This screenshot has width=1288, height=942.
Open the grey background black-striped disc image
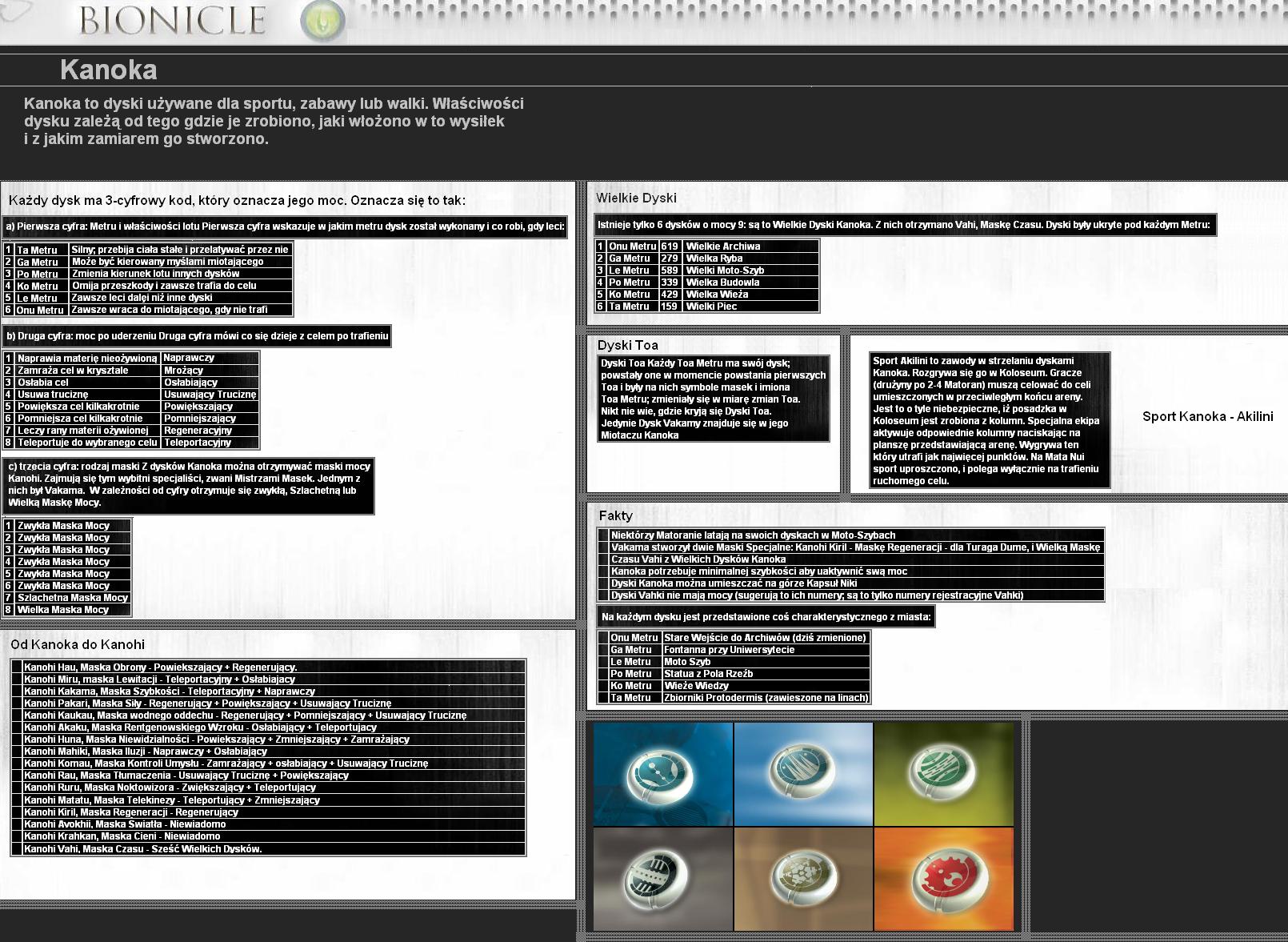[x=663, y=879]
